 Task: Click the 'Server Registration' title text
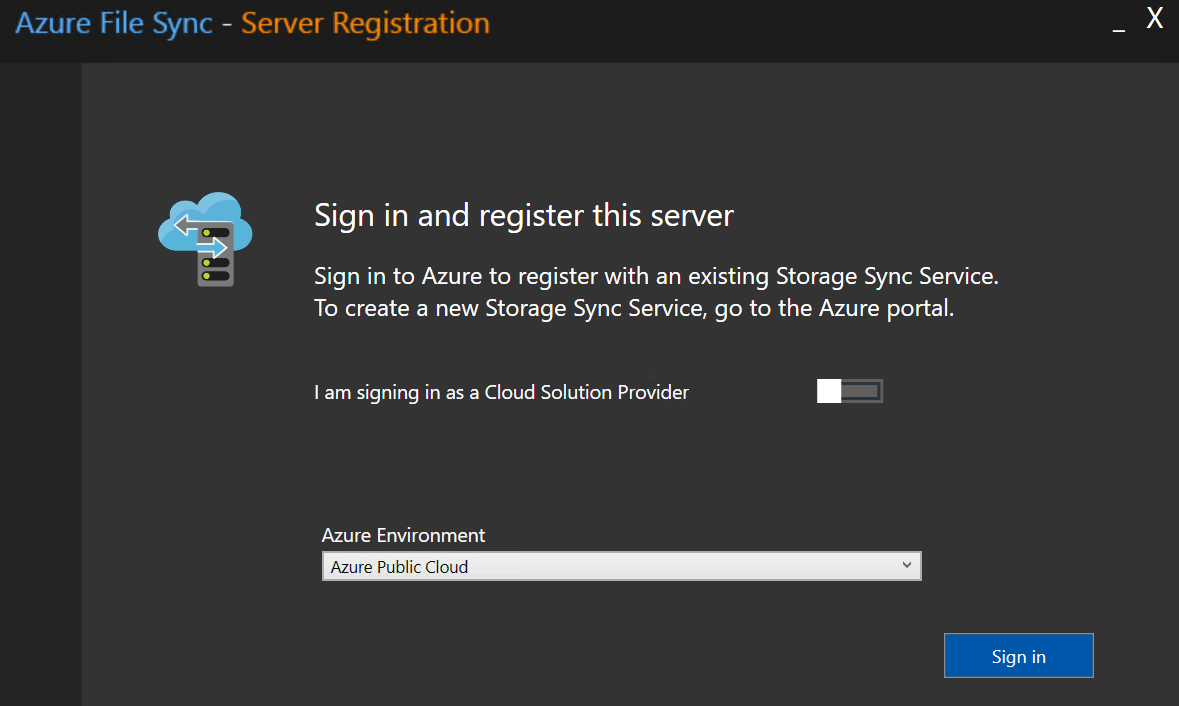pos(365,23)
